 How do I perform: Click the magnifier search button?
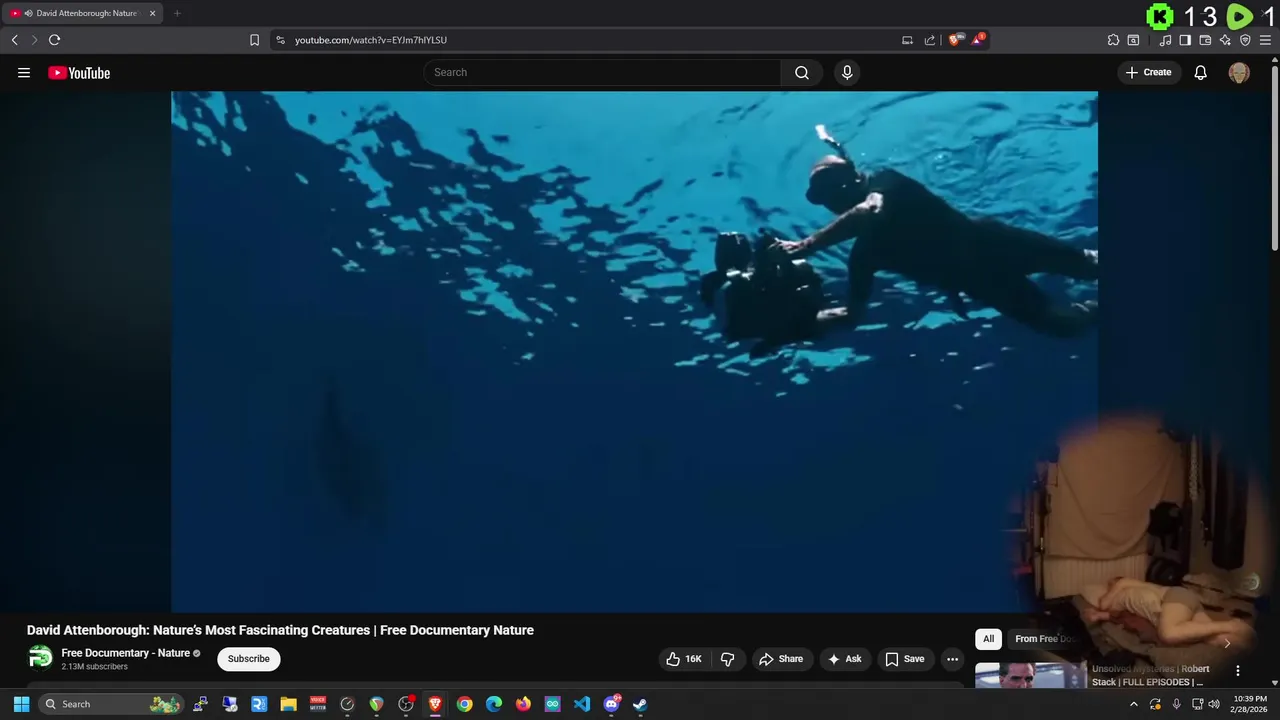tap(802, 72)
